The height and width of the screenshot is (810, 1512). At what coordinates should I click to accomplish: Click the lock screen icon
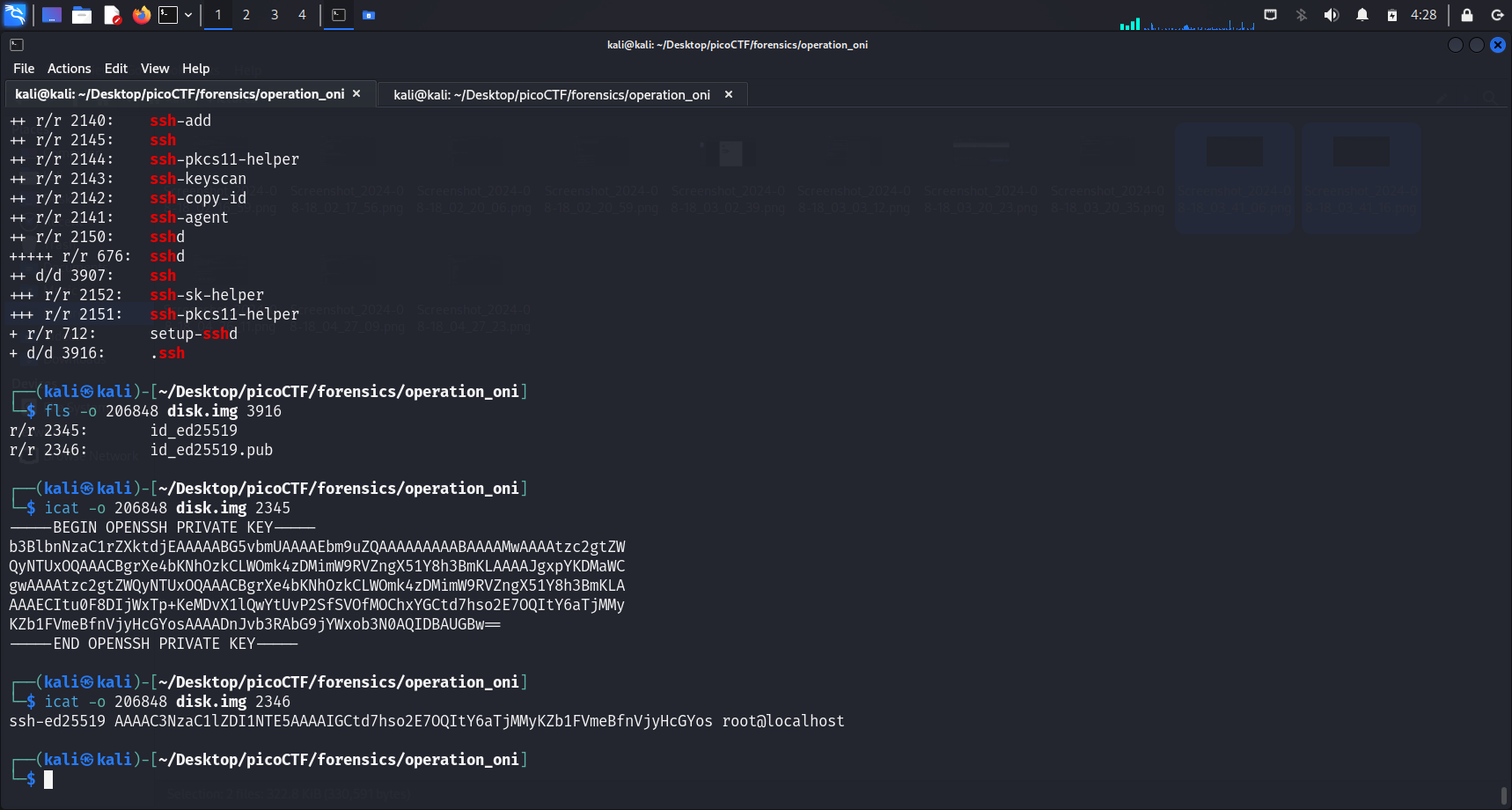click(1466, 15)
